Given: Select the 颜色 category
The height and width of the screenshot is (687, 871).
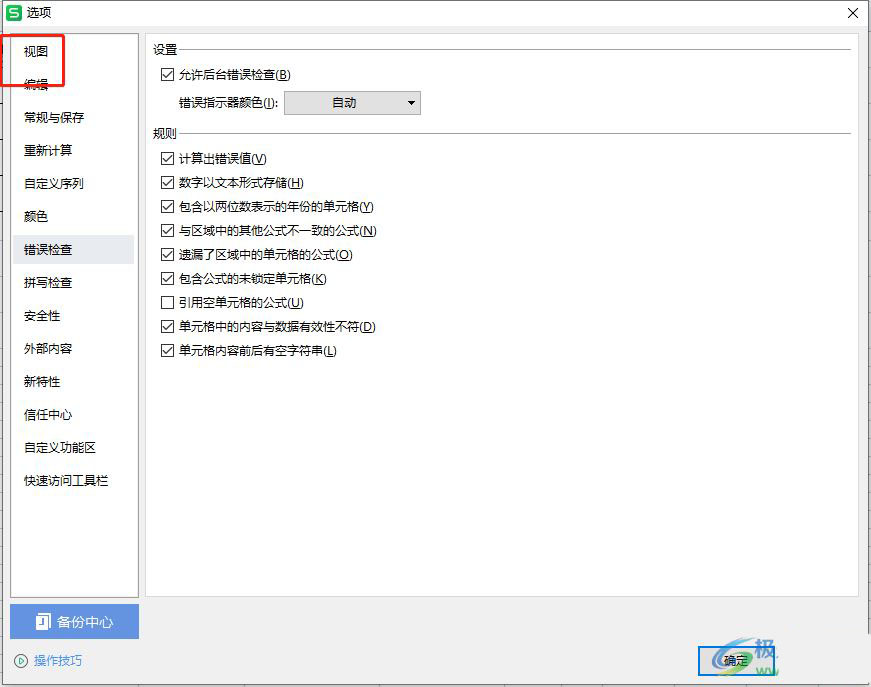Looking at the screenshot, I should point(36,217).
